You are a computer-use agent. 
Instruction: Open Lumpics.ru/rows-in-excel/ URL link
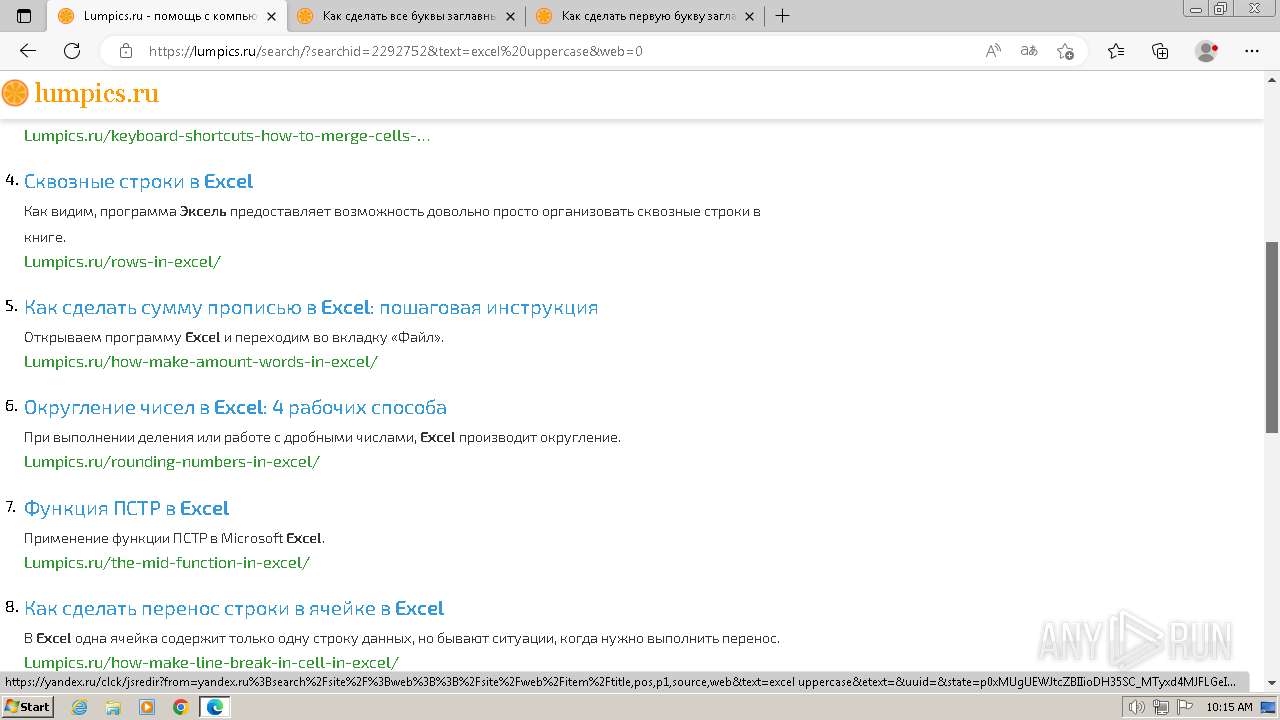[122, 262]
